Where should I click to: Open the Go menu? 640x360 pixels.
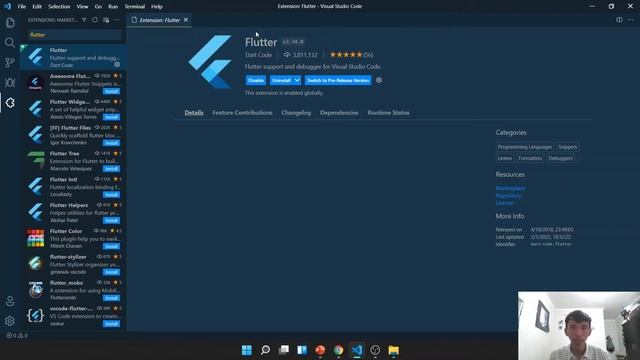(x=98, y=7)
